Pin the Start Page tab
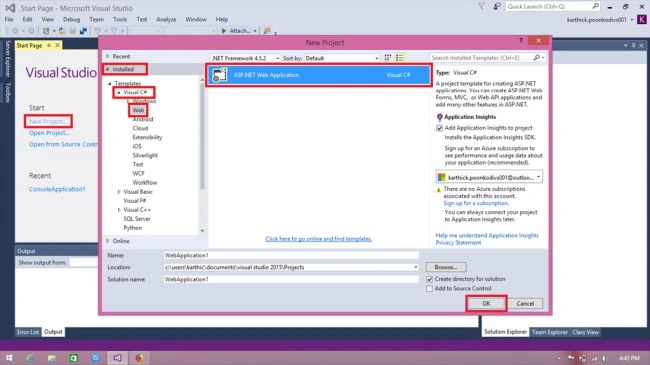 pyautogui.click(x=49, y=45)
